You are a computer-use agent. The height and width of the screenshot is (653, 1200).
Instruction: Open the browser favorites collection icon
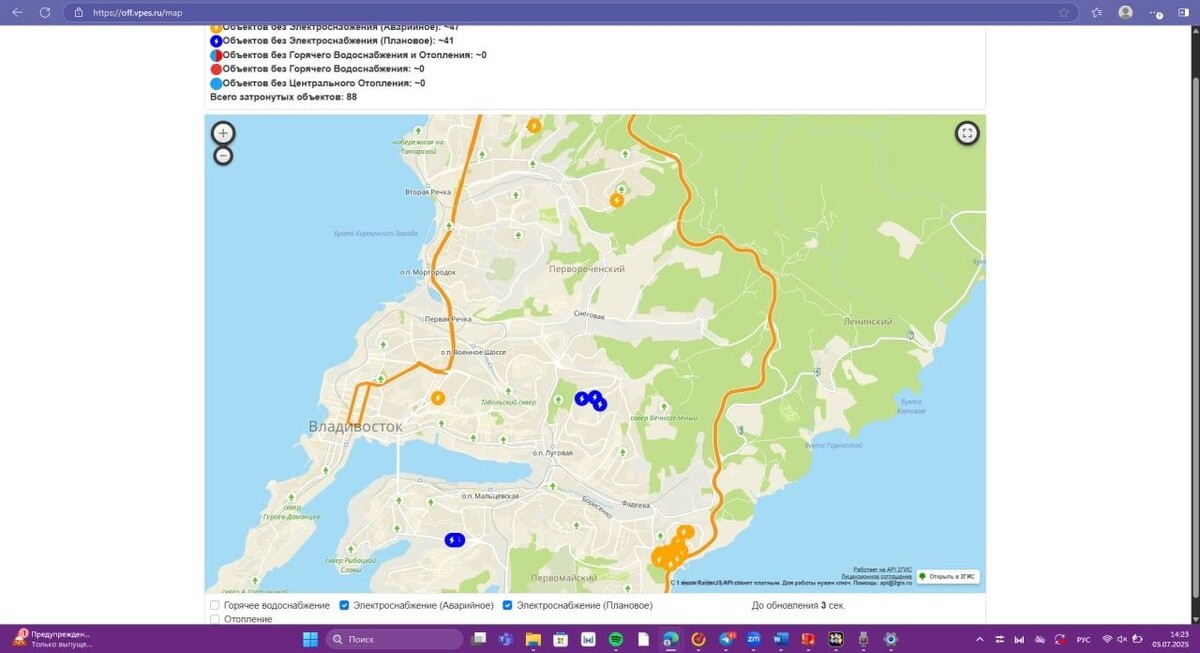pyautogui.click(x=1097, y=13)
